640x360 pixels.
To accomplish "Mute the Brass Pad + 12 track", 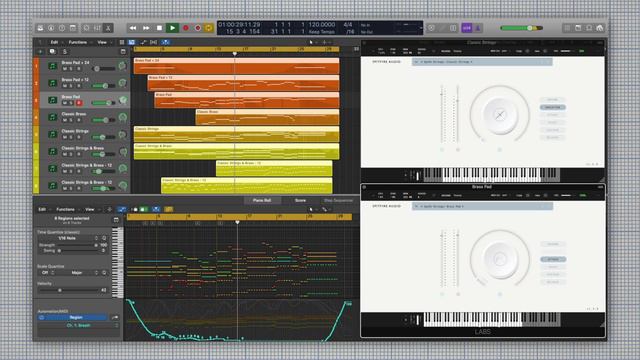I will point(64,86).
